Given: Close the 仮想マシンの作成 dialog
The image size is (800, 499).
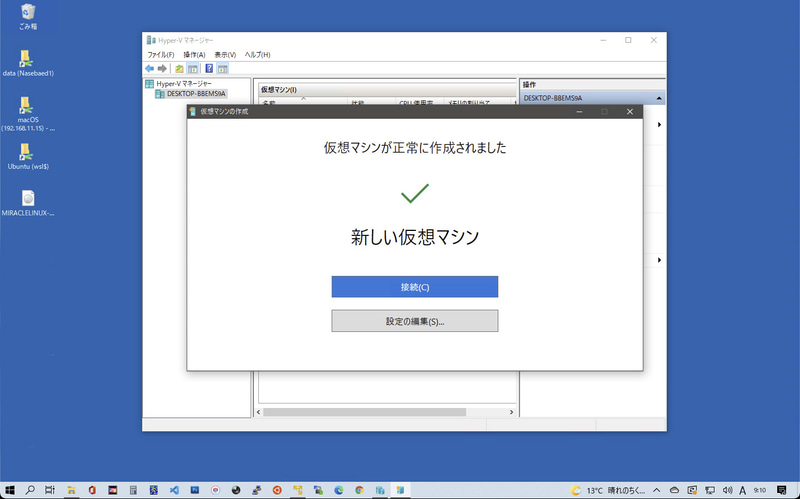Looking at the screenshot, I should [630, 112].
